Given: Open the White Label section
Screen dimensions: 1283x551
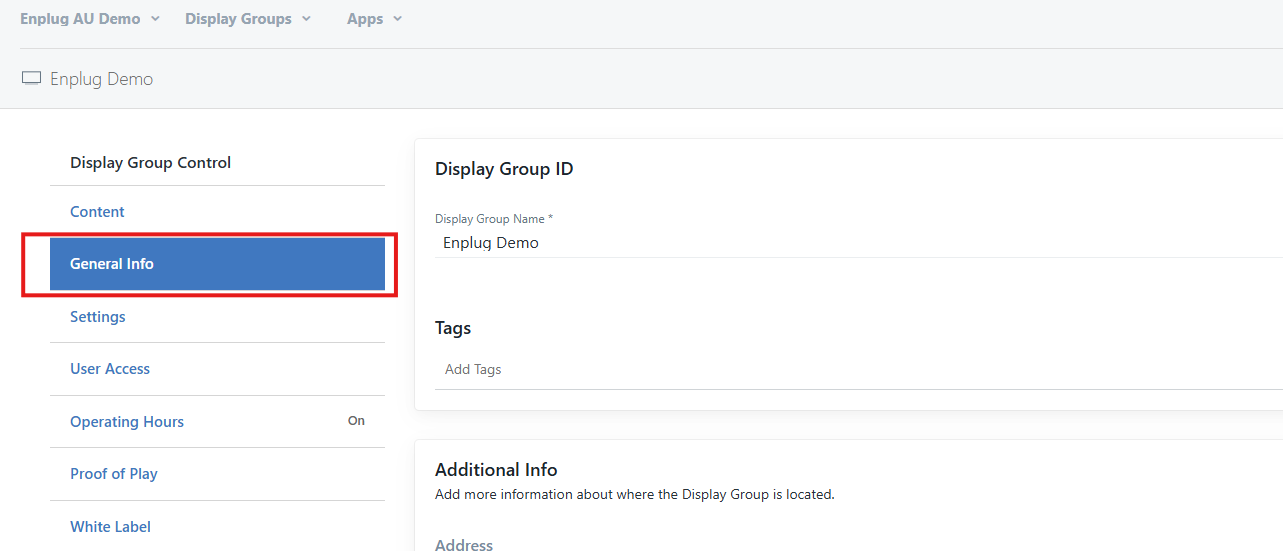Looking at the screenshot, I should click(110, 527).
